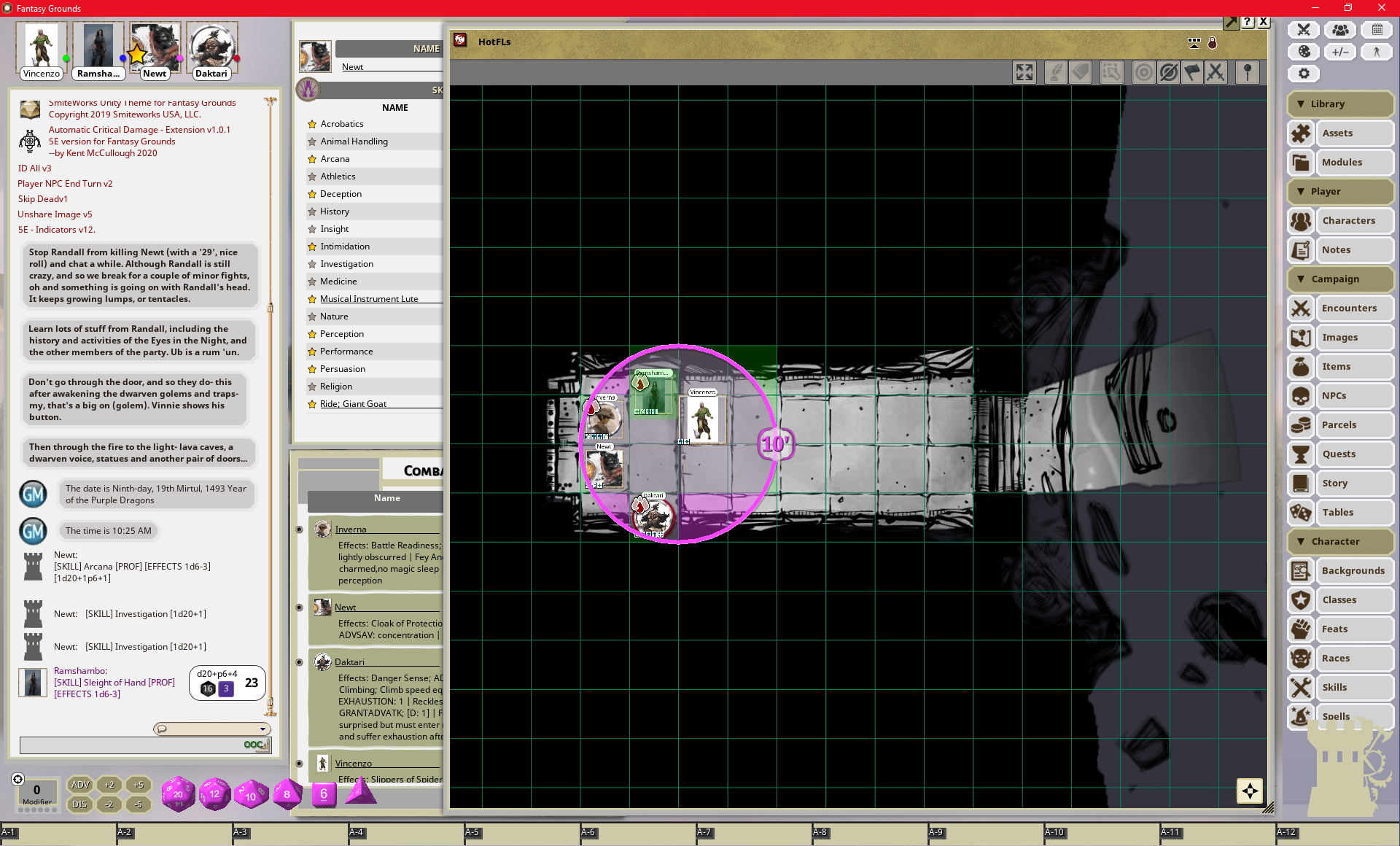
Task: Toggle the +2 modifier button
Action: point(109,785)
